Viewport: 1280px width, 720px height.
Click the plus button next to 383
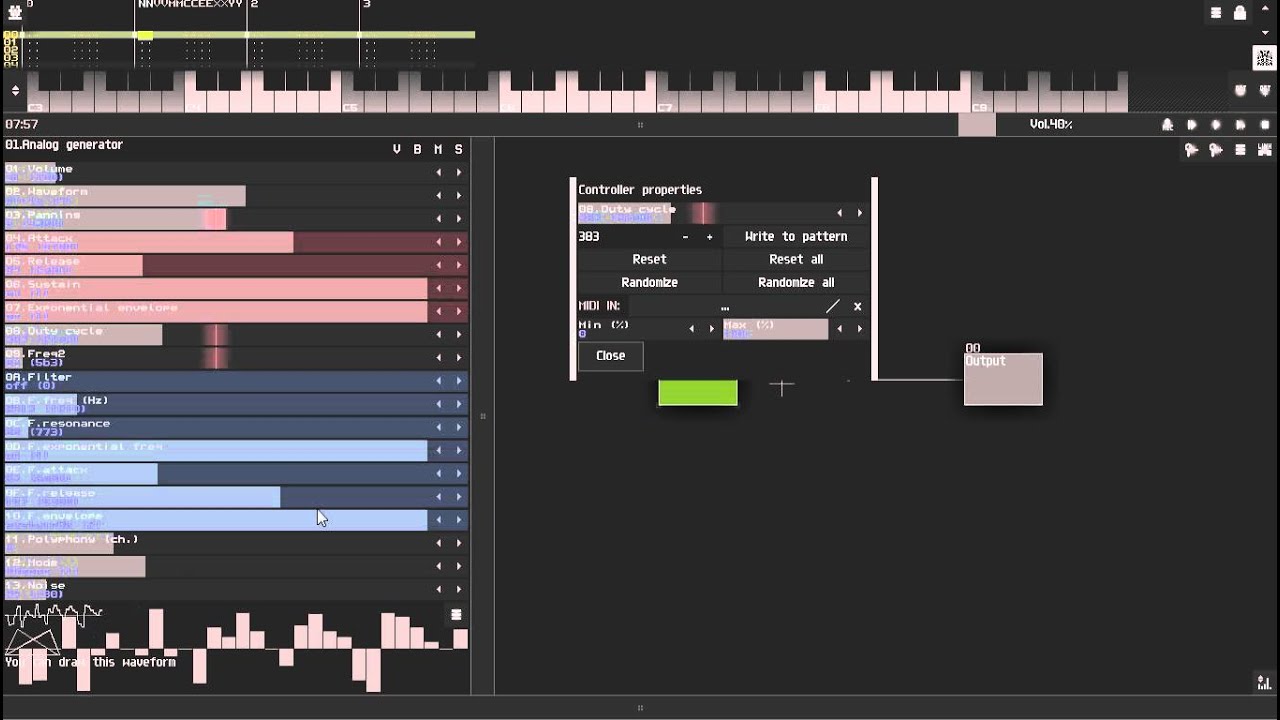[x=709, y=237]
